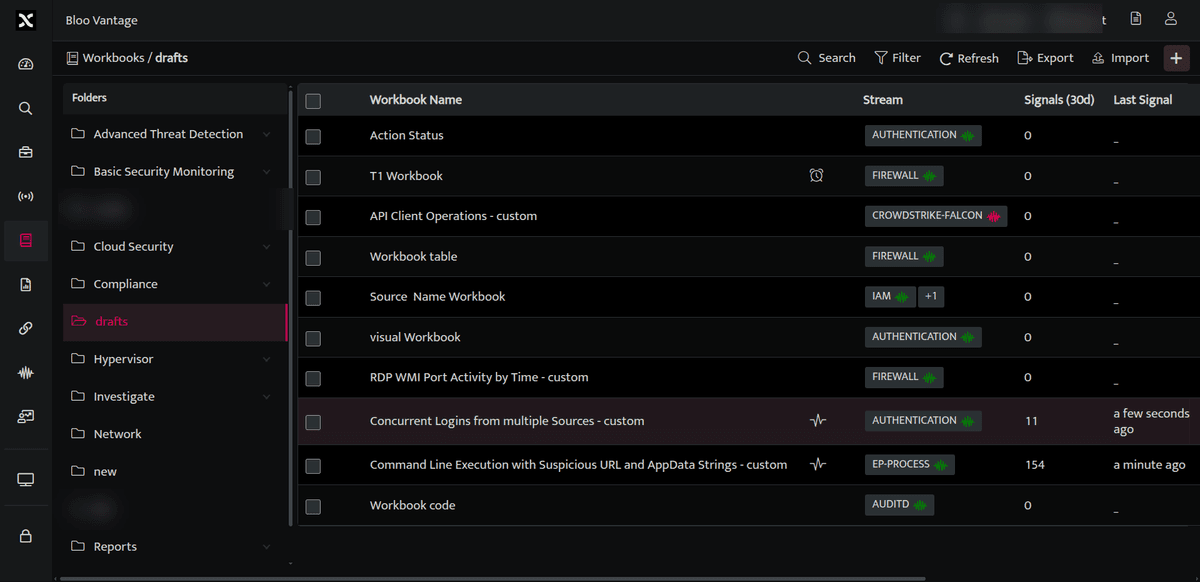Open the dashboard gauge icon in sidebar

pos(26,64)
